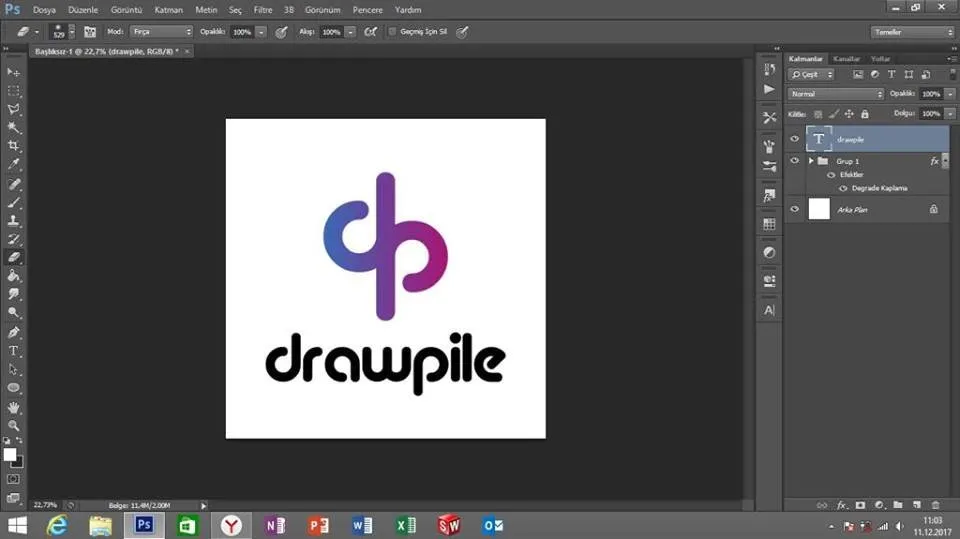Select the Crop tool

13,146
